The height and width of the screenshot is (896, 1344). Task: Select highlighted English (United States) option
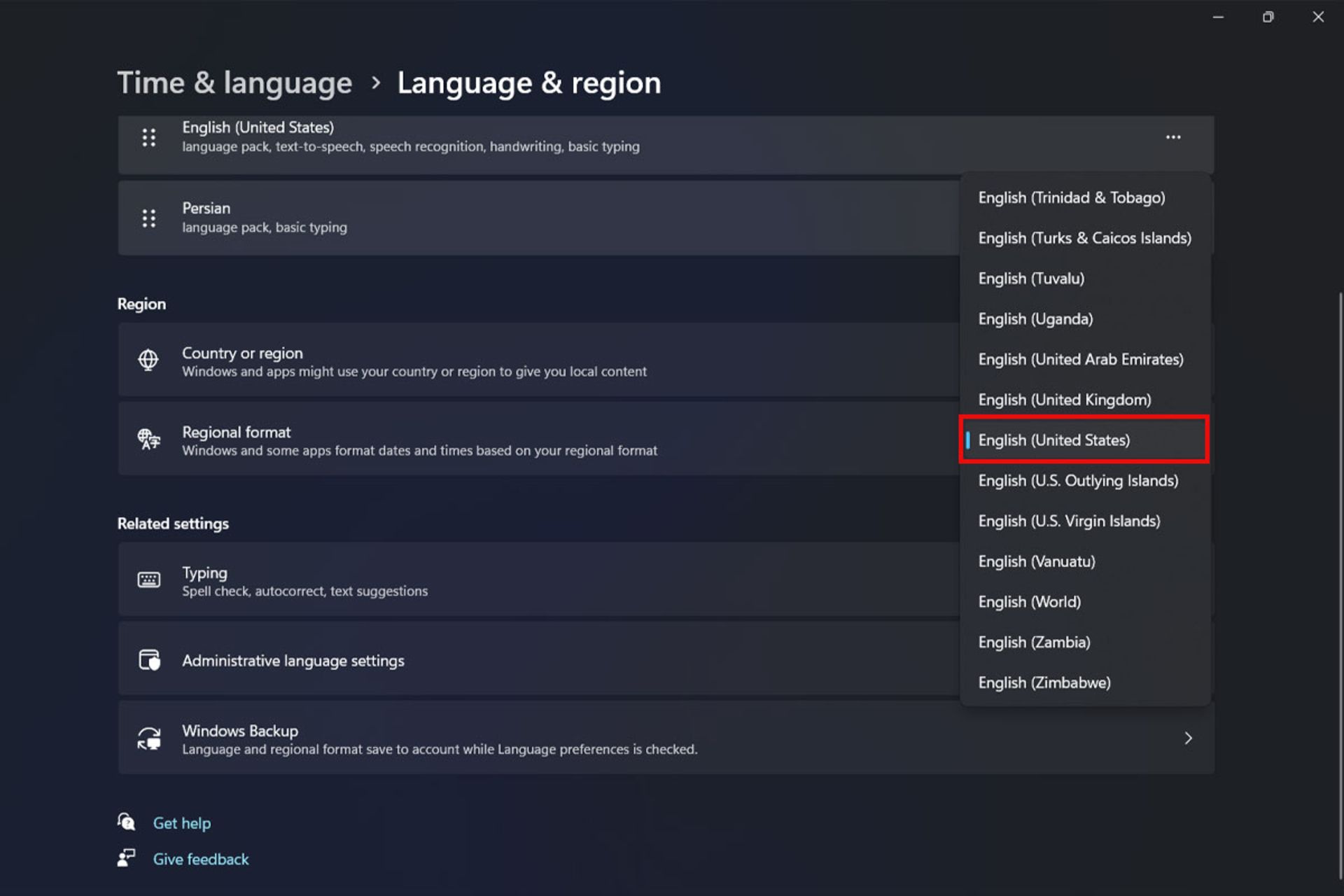[x=1053, y=440]
